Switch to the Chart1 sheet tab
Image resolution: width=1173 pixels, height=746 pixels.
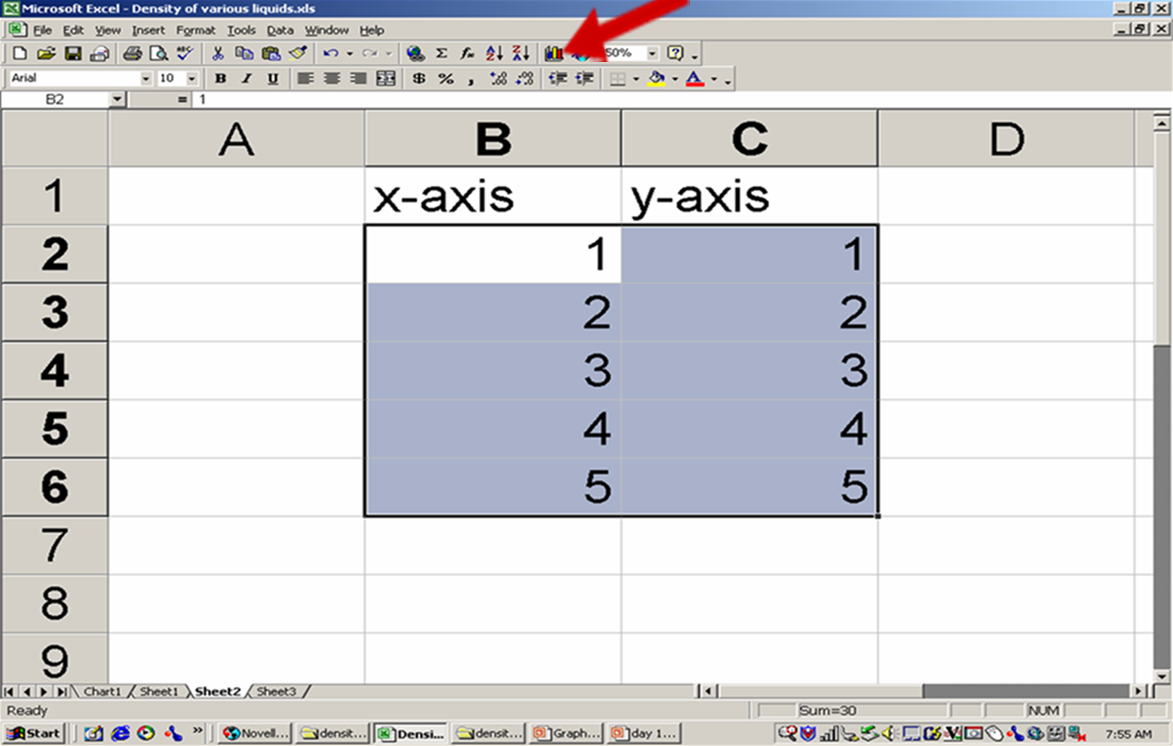point(102,691)
